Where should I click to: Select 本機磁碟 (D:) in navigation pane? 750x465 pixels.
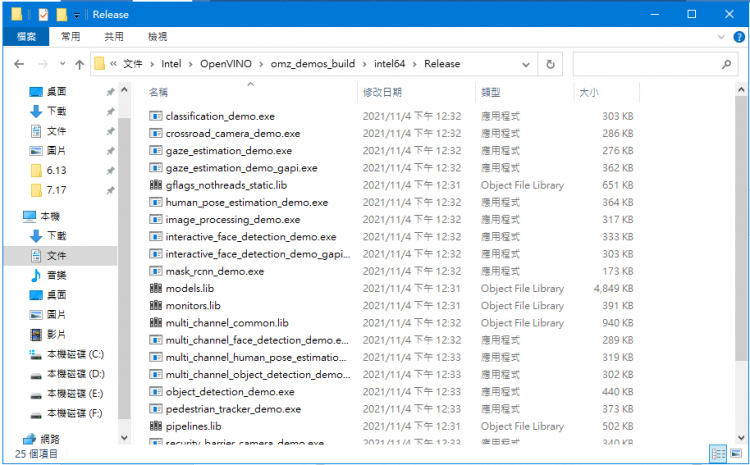click(74, 373)
